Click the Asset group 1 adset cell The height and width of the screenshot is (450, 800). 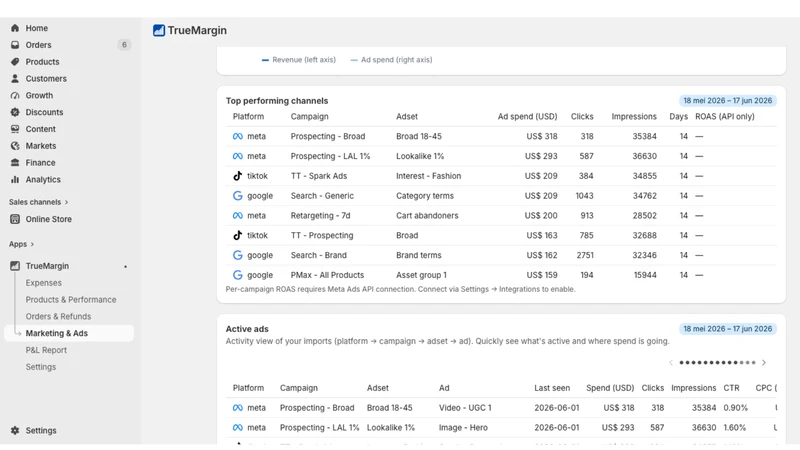click(x=421, y=275)
